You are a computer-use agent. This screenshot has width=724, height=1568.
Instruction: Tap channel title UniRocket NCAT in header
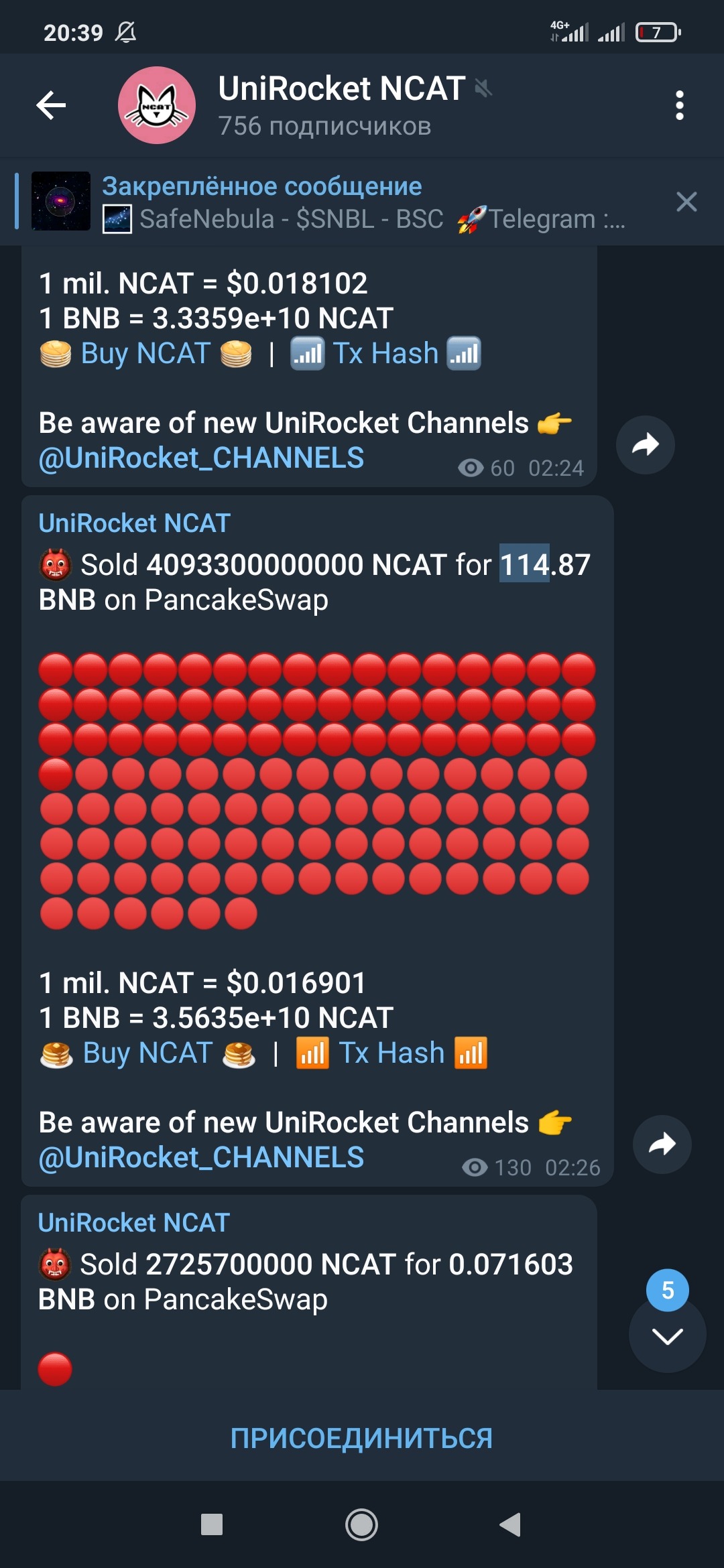coord(342,88)
